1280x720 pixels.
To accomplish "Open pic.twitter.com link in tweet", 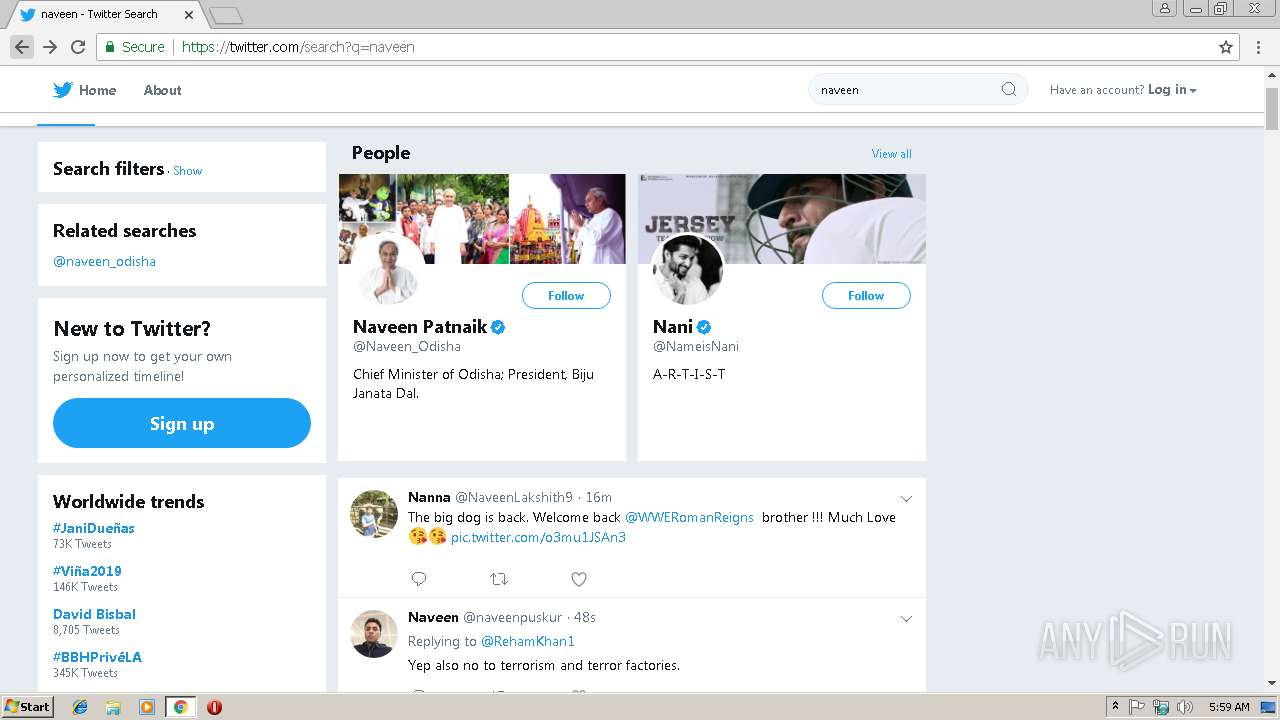I will (x=538, y=537).
